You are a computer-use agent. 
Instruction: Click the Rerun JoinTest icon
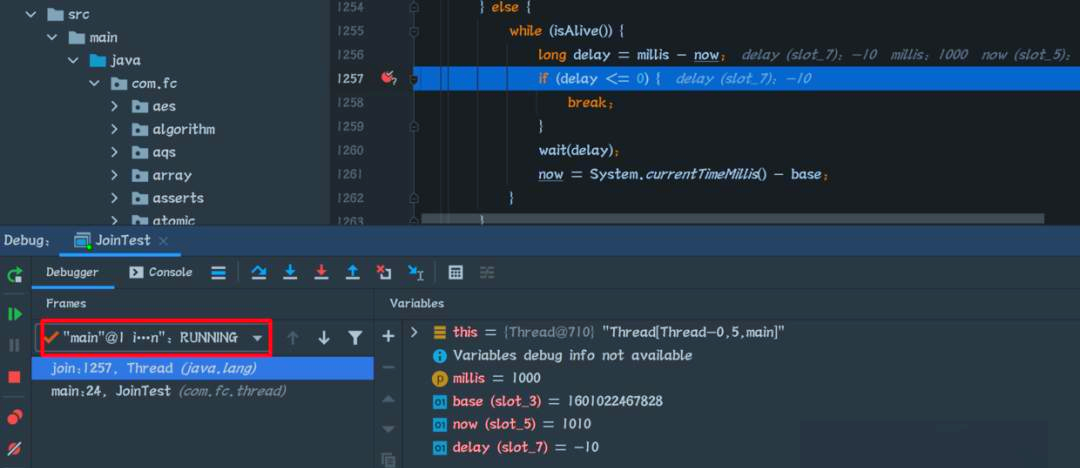click(x=14, y=275)
